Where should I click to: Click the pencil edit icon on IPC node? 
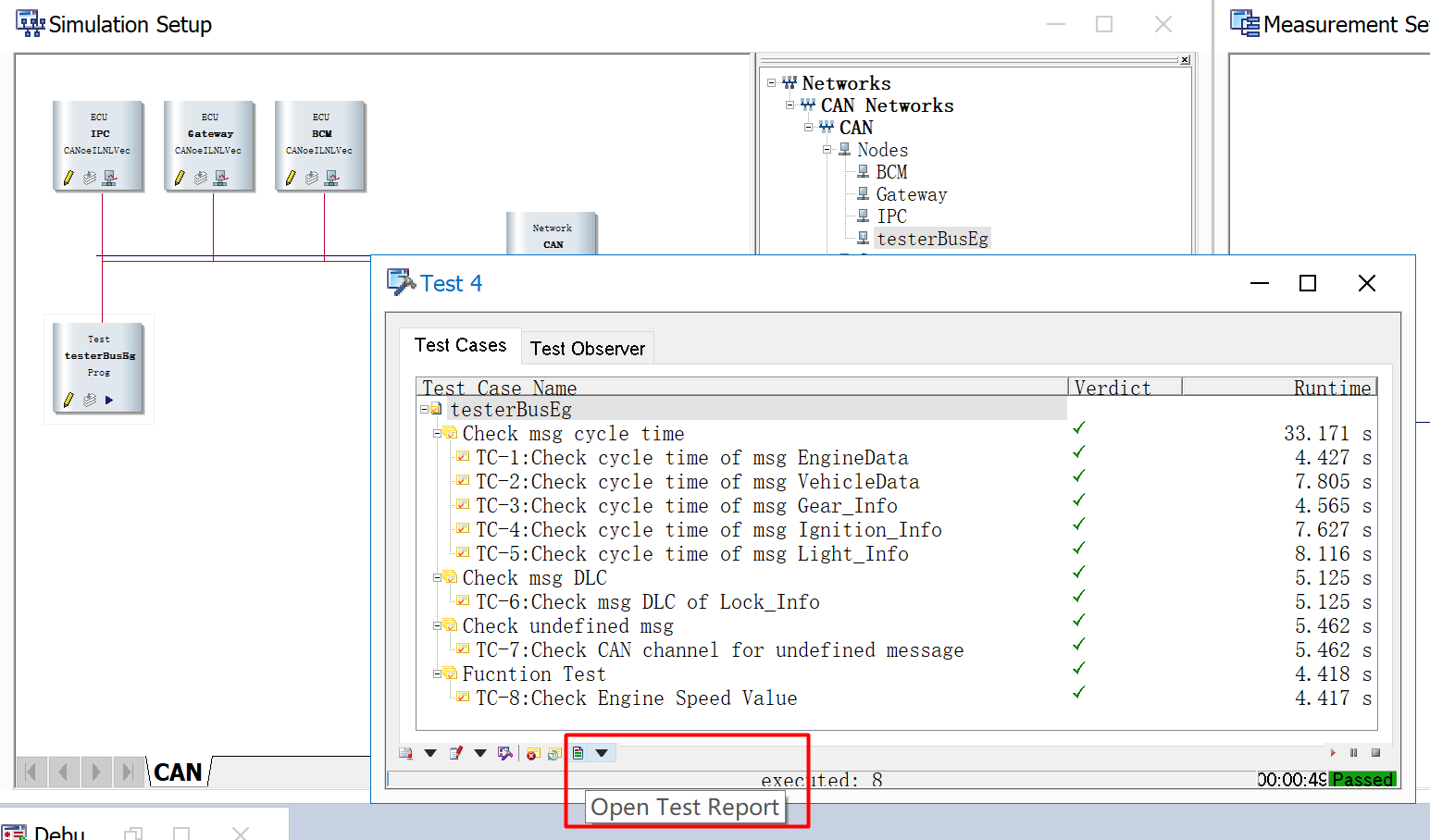[68, 178]
